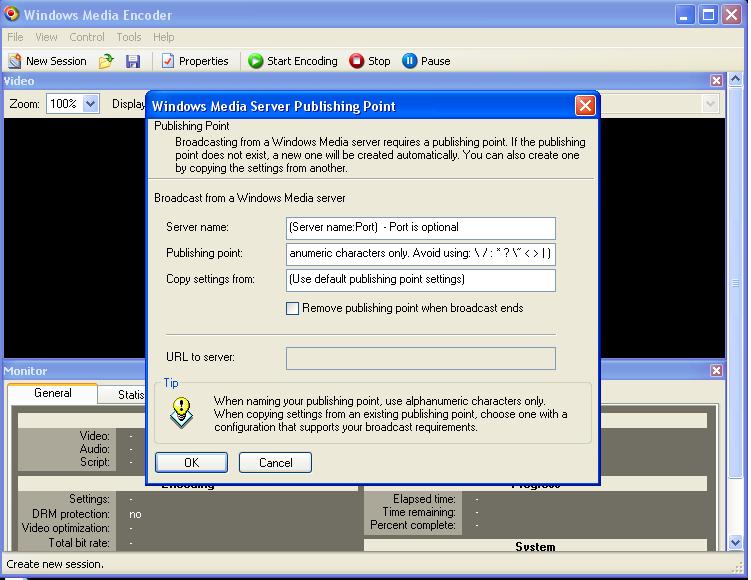Click the Publishing point input field
751x580 pixels.
421,254
